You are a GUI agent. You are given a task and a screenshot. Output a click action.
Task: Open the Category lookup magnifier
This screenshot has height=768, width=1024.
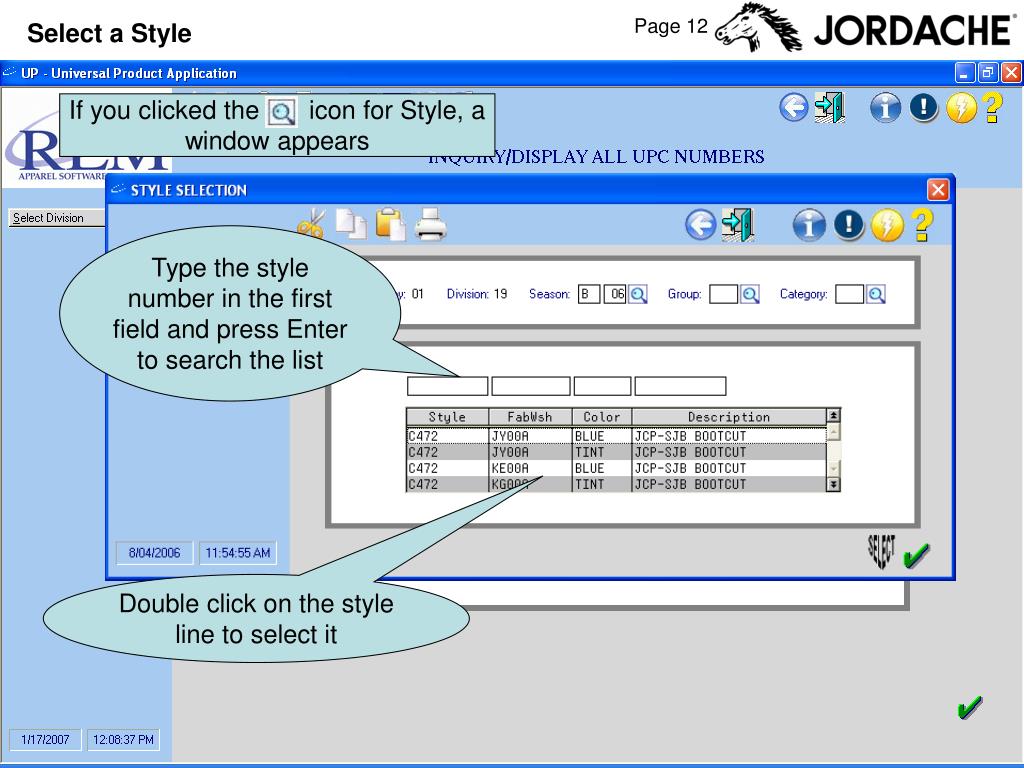click(876, 295)
